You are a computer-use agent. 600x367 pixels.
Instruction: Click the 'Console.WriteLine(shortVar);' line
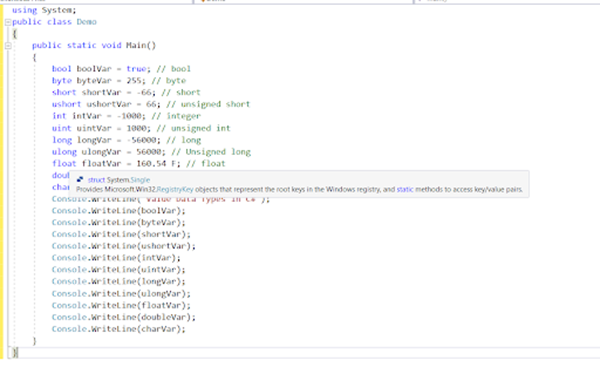click(x=121, y=235)
